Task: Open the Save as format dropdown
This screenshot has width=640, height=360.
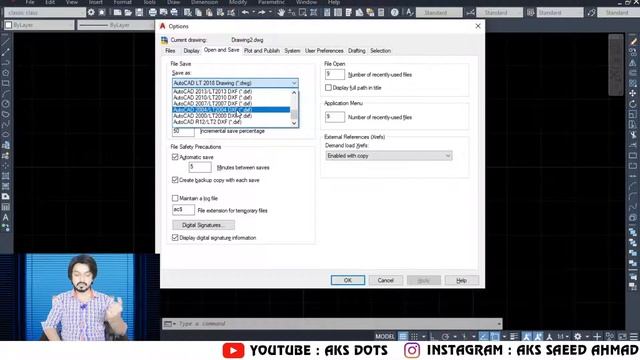Action: point(235,83)
